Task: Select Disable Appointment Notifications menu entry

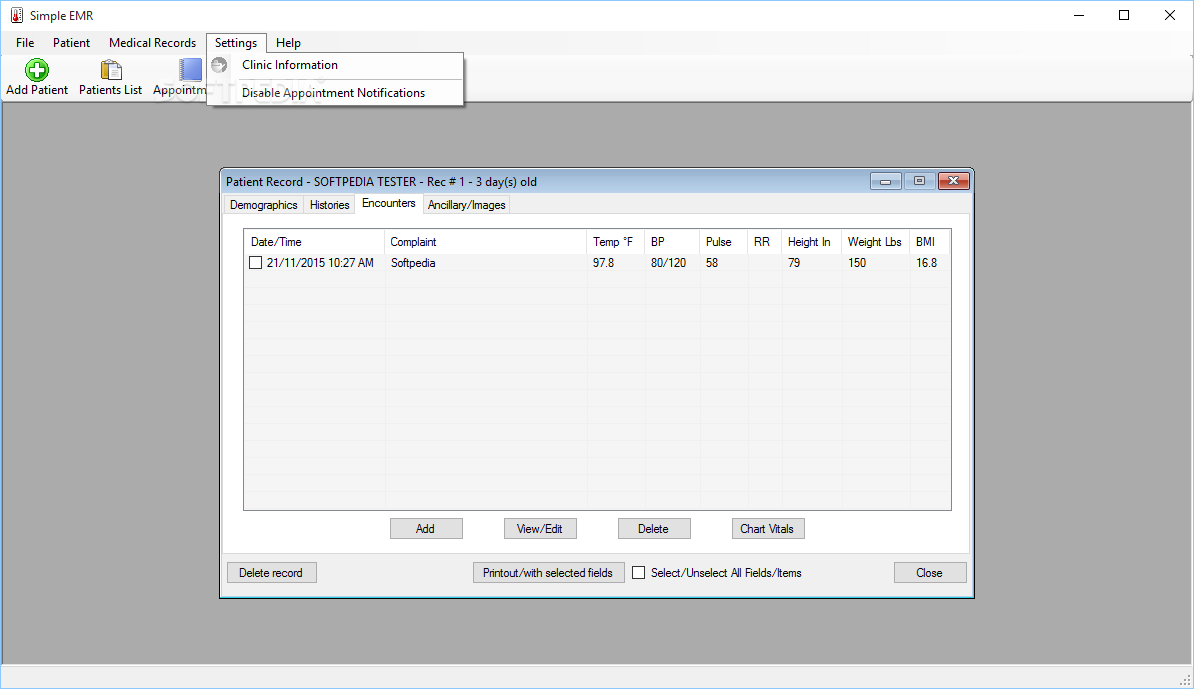Action: [335, 93]
